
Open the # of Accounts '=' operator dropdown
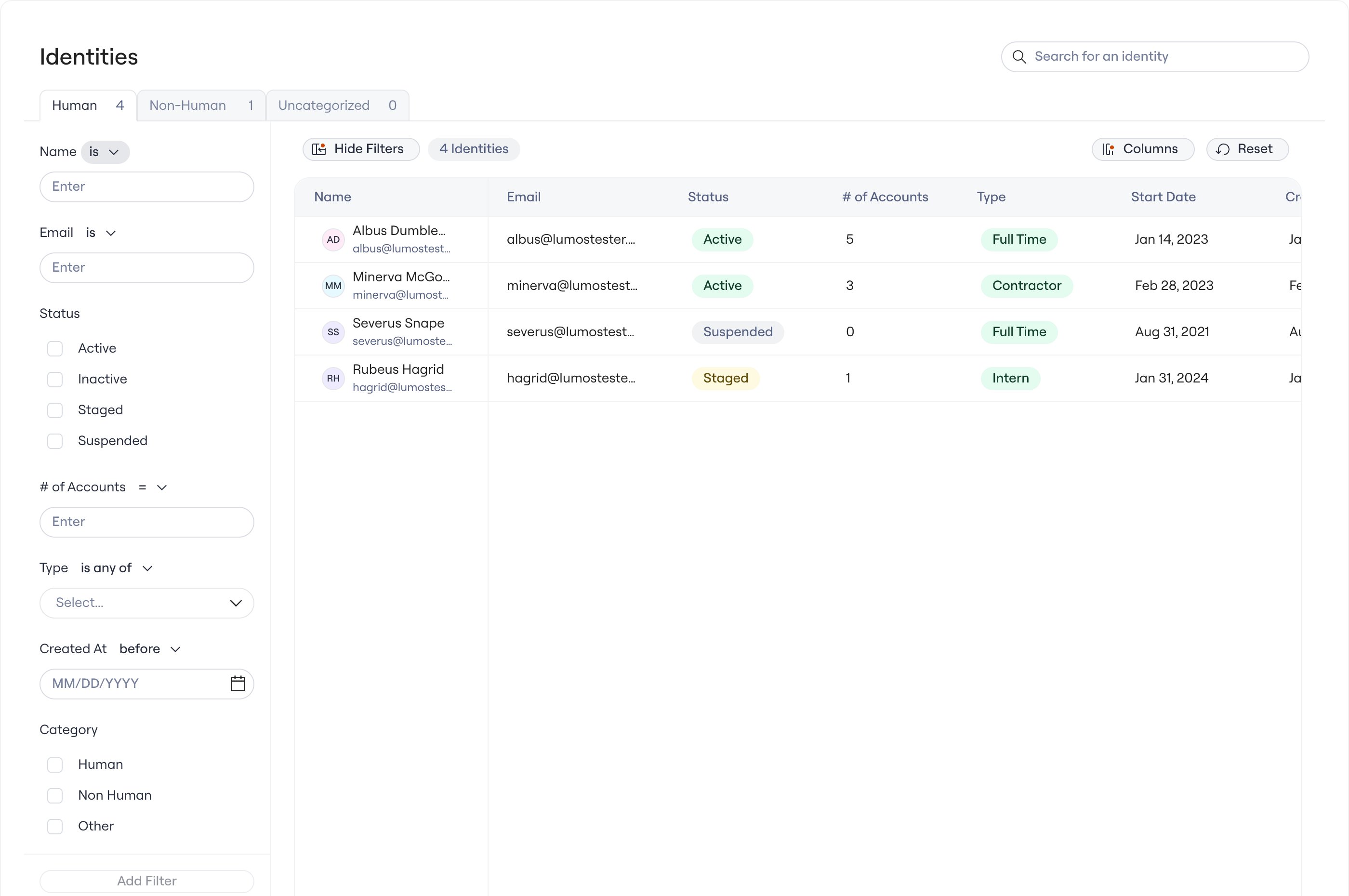coord(153,487)
